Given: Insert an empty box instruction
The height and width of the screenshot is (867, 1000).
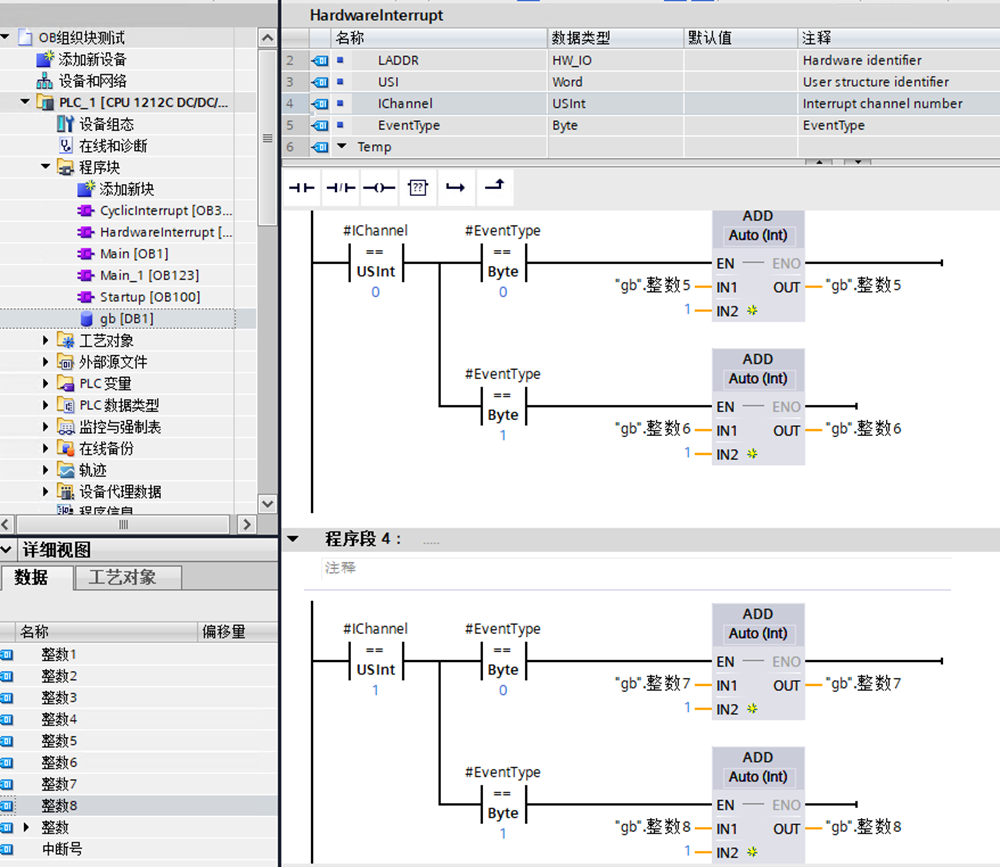Looking at the screenshot, I should pyautogui.click(x=417, y=187).
